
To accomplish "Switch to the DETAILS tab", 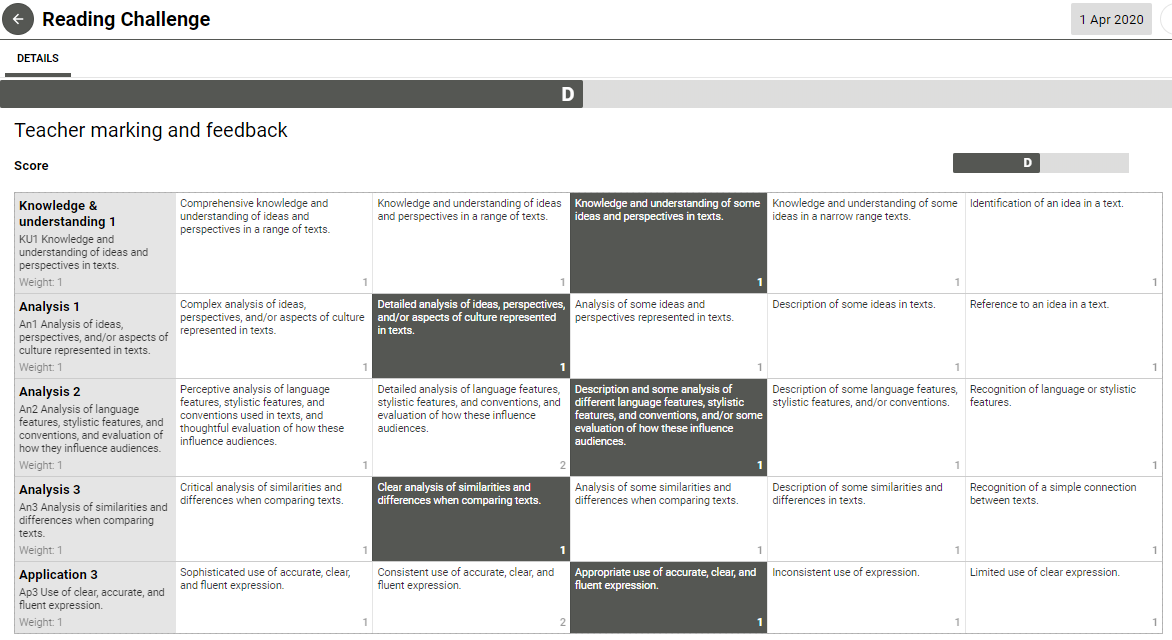I will (x=37, y=58).
